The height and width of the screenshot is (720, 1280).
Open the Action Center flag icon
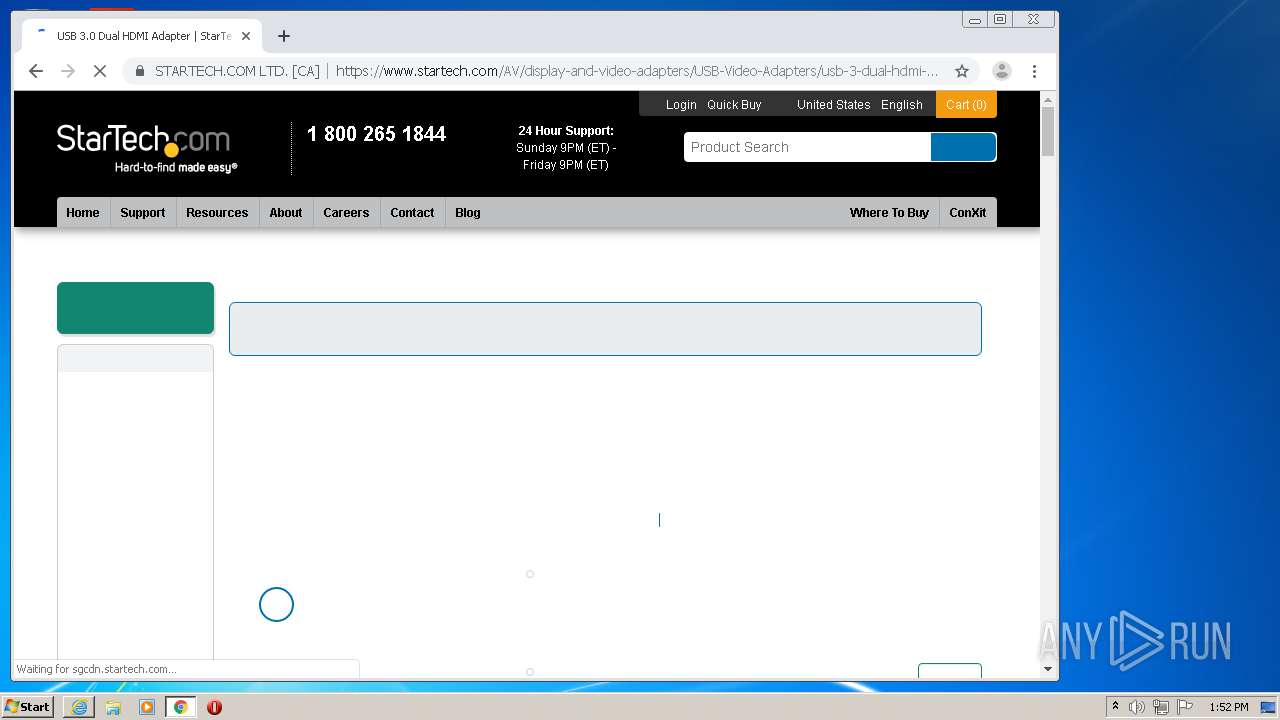click(x=1185, y=707)
